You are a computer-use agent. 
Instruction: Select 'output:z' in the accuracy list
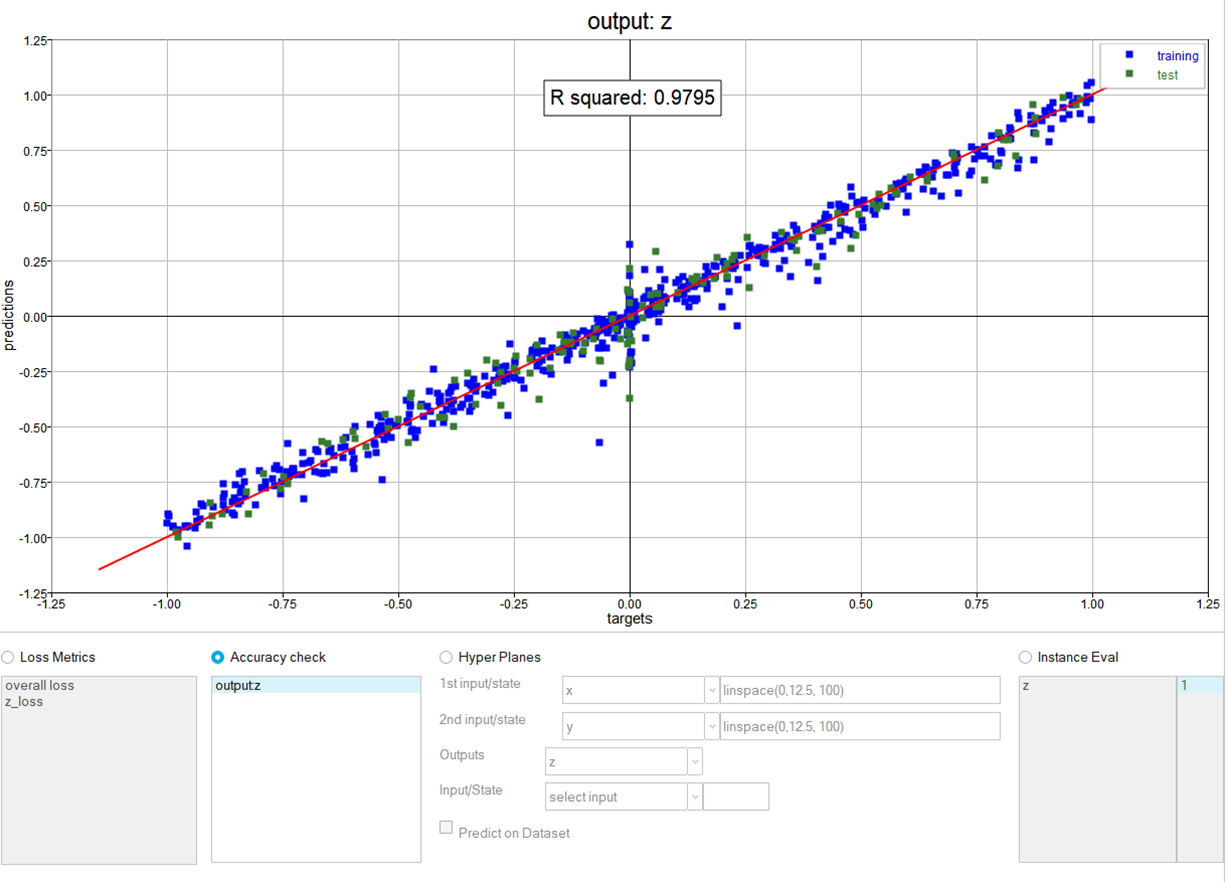(x=238, y=685)
